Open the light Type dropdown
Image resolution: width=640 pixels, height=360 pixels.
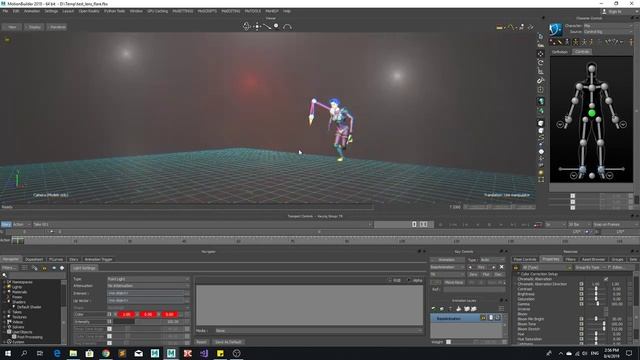click(148, 279)
